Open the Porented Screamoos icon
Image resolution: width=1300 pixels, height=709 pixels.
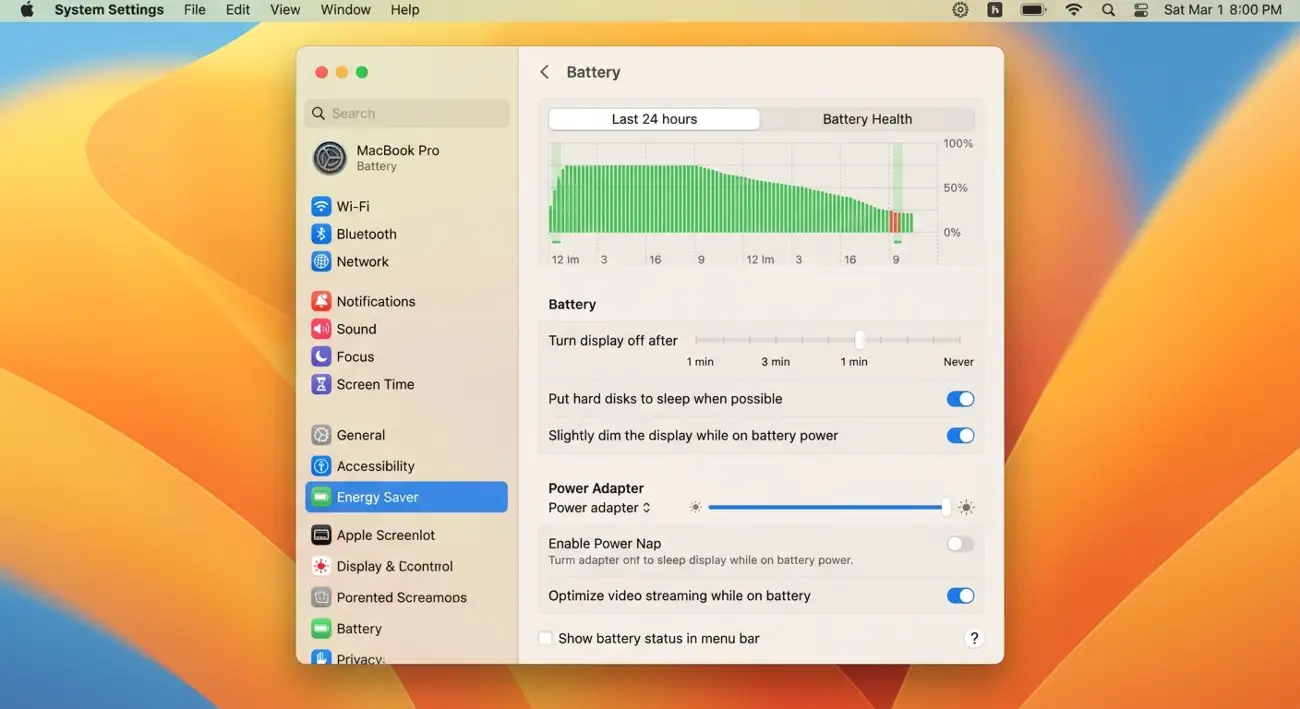tap(321, 597)
